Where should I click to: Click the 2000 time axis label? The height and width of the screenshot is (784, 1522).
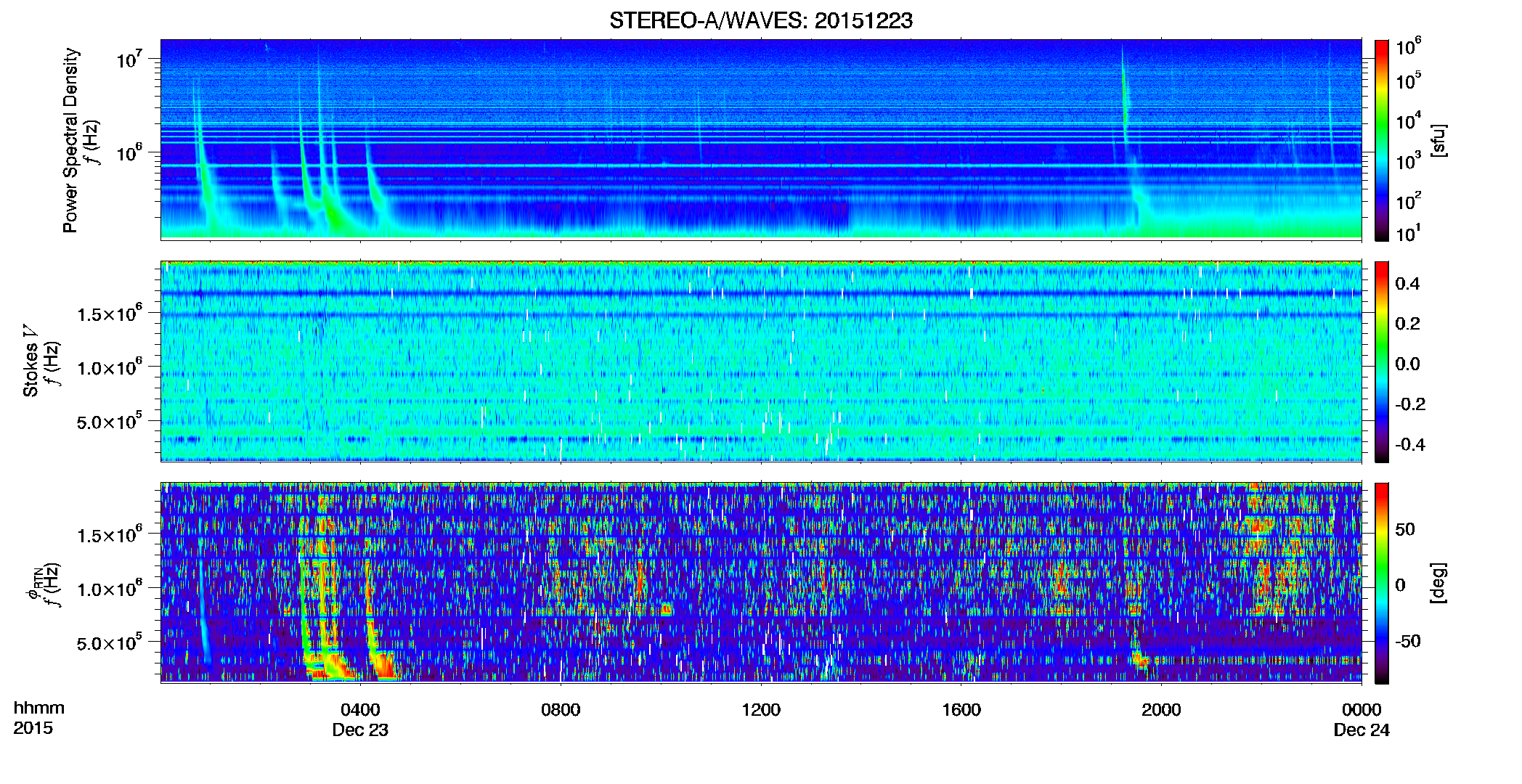click(x=1161, y=709)
